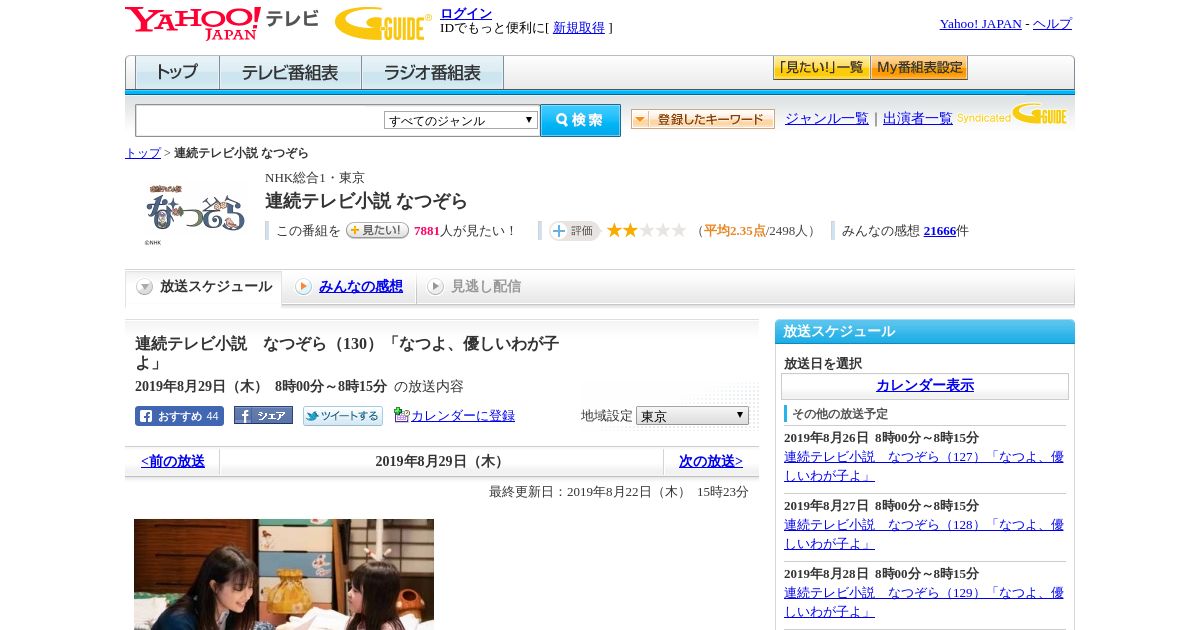Click the Facebook おすすめ 44 button
This screenshot has height=630, width=1200.
pyautogui.click(x=179, y=416)
